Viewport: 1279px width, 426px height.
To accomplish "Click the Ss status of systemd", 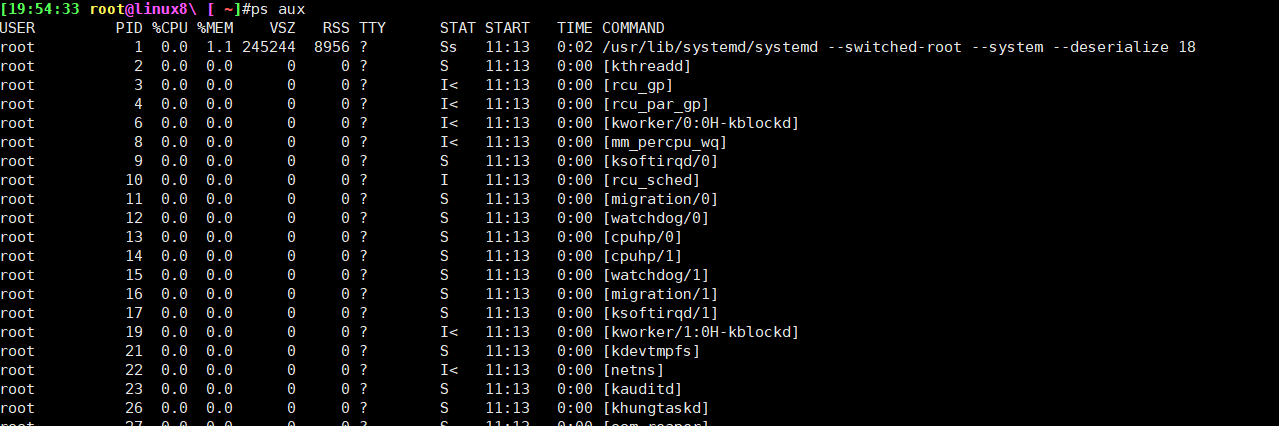I will click(448, 47).
